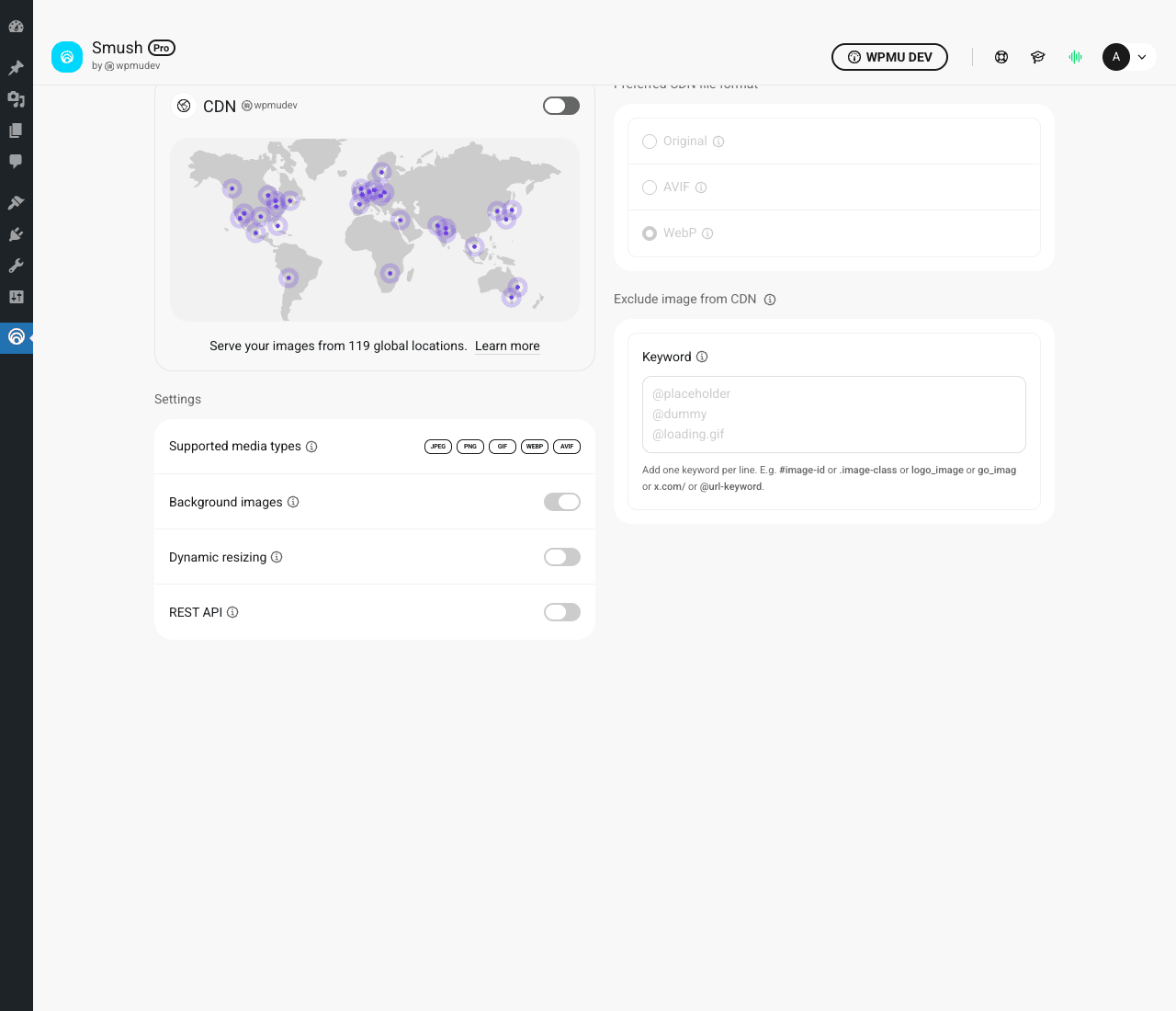1176x1011 pixels.
Task: Open the Posts pushpin sidebar icon
Action: 16,68
